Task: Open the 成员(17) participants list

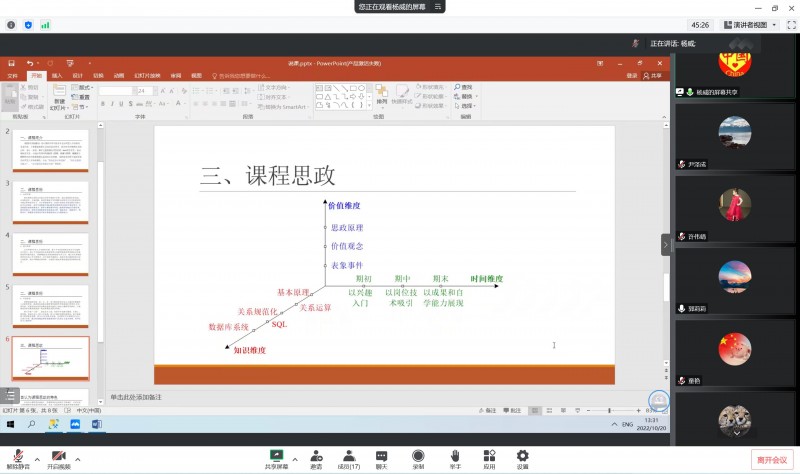Action: [x=349, y=456]
